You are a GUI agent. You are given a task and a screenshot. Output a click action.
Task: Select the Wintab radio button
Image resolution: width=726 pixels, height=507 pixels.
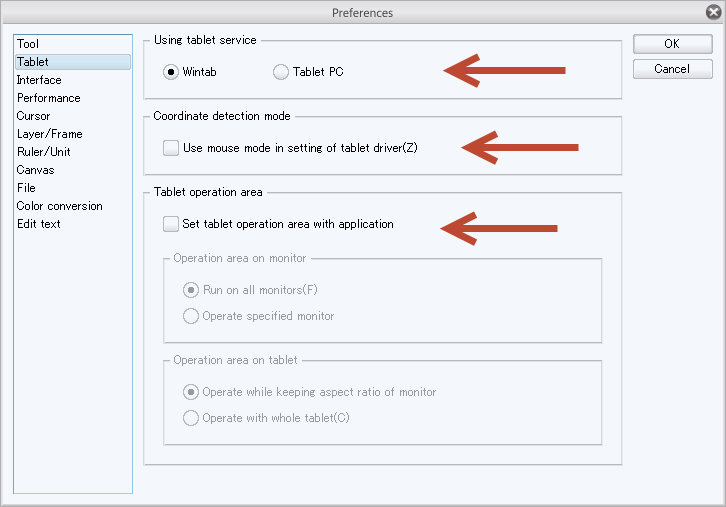[171, 72]
